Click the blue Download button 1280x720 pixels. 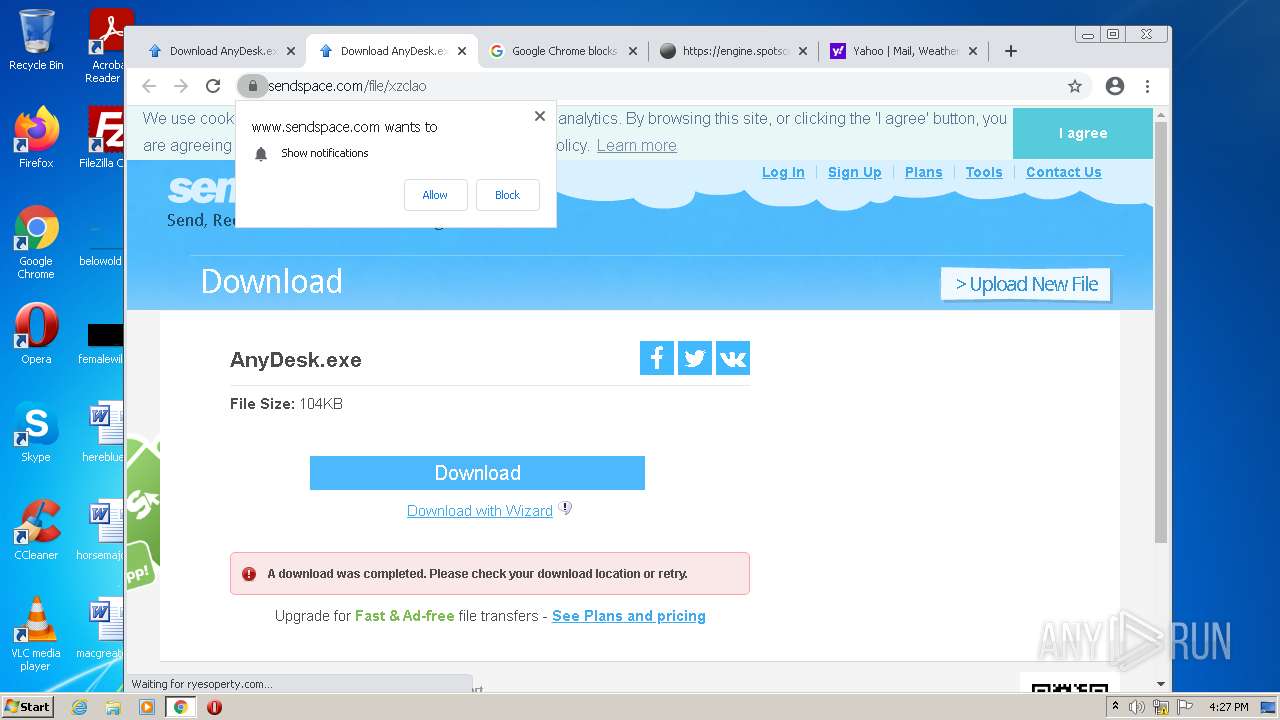(477, 473)
